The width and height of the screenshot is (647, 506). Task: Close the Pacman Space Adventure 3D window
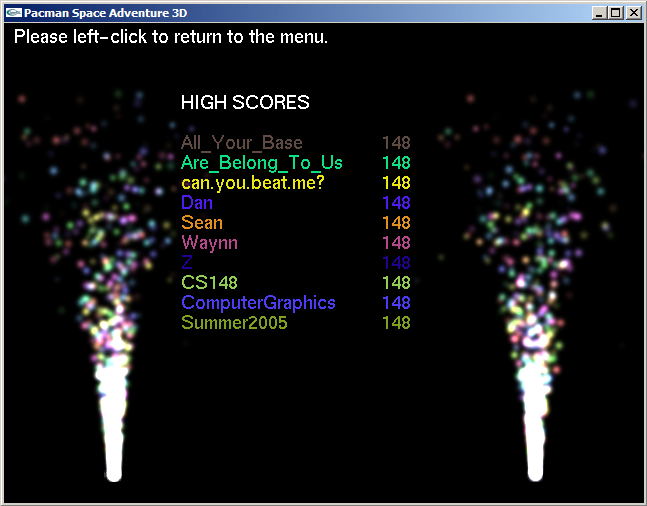coord(632,13)
